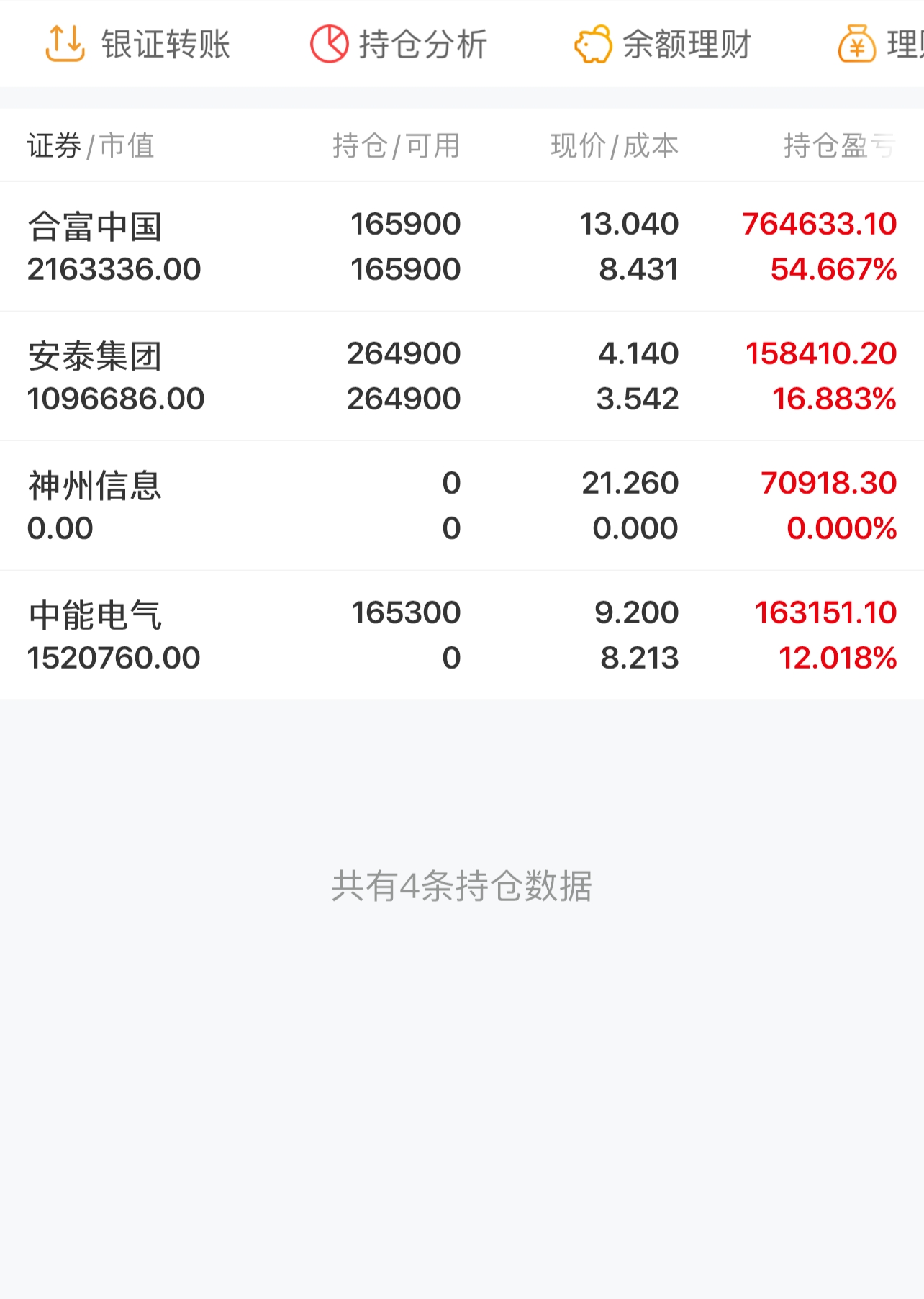
Task: Open the 银证转账 label
Action: pyautogui.click(x=166, y=44)
